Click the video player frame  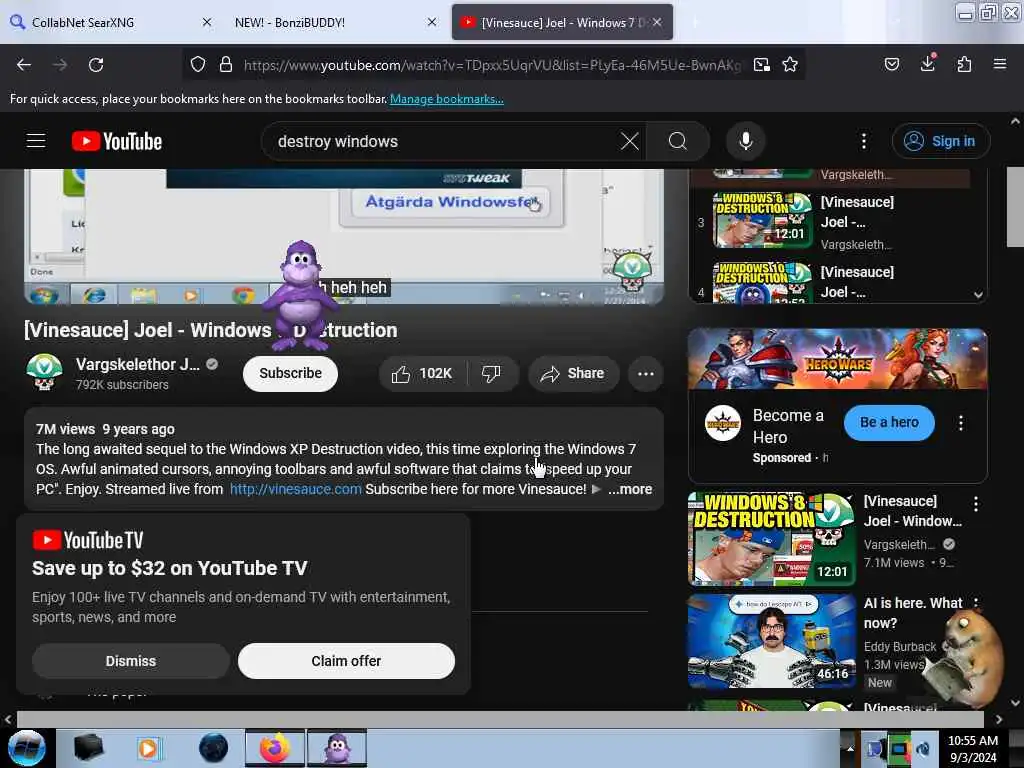coord(344,236)
